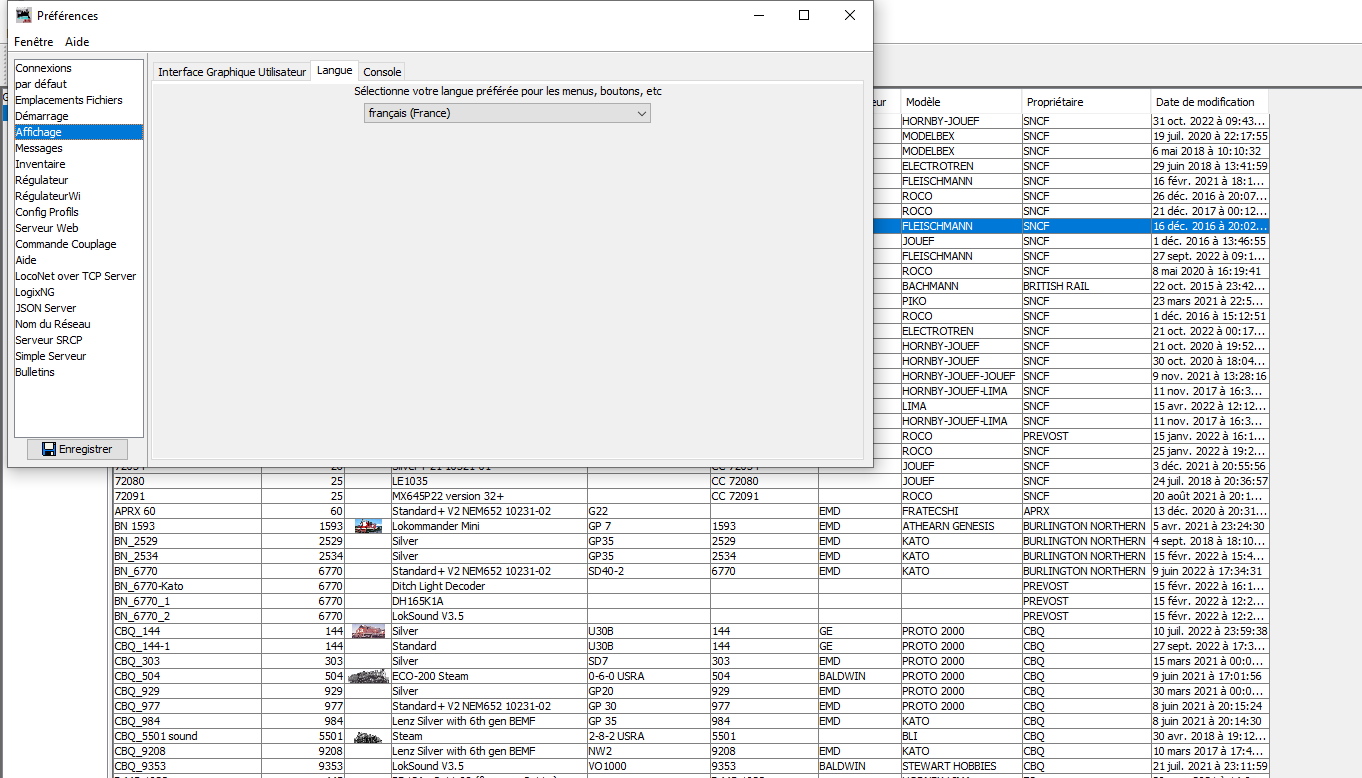Screen dimensions: 1362x778
Task: Click the HORNBY-JOUEF-JOUEF model cell
Action: click(960, 376)
